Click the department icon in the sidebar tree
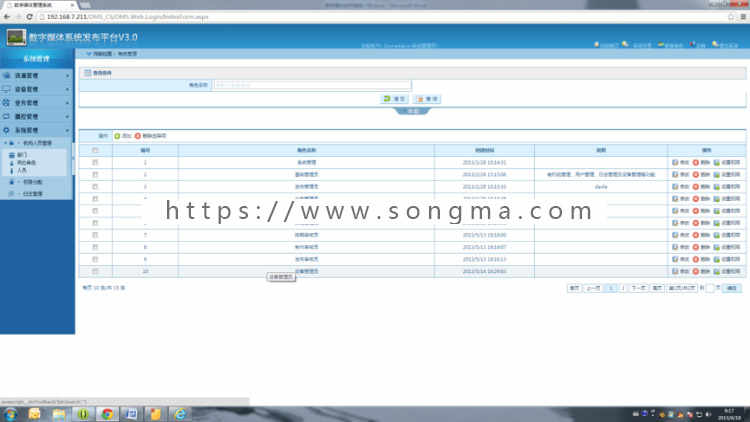 tap(12, 155)
